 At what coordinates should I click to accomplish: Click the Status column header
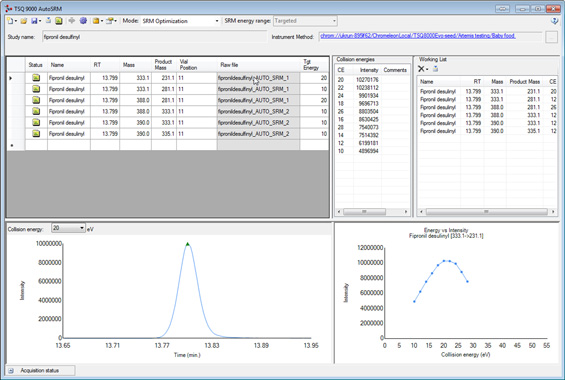(36, 65)
